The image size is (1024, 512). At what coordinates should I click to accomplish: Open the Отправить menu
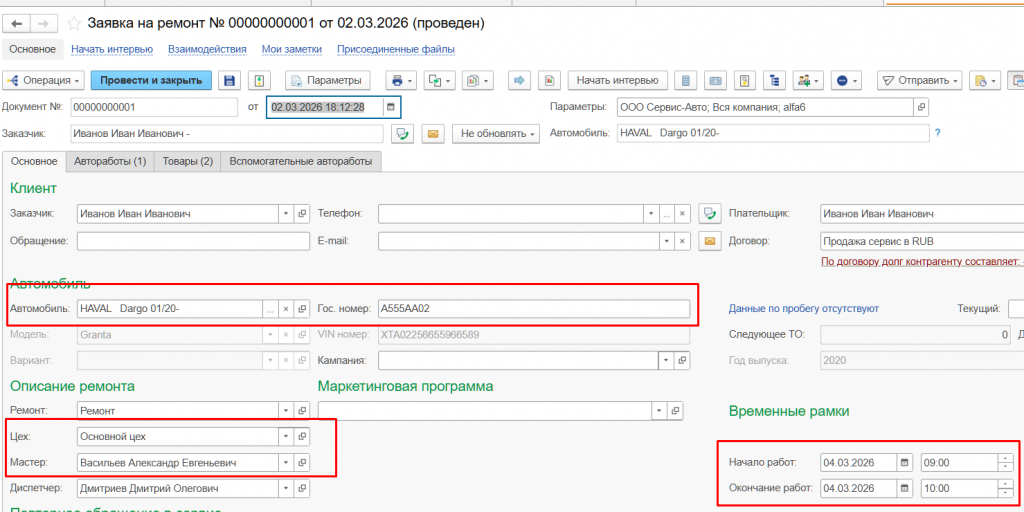pos(919,80)
